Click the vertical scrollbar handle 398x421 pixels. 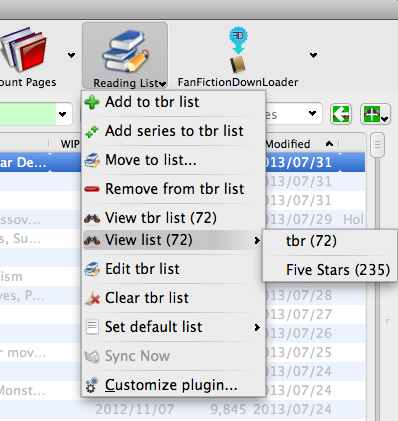(x=378, y=145)
